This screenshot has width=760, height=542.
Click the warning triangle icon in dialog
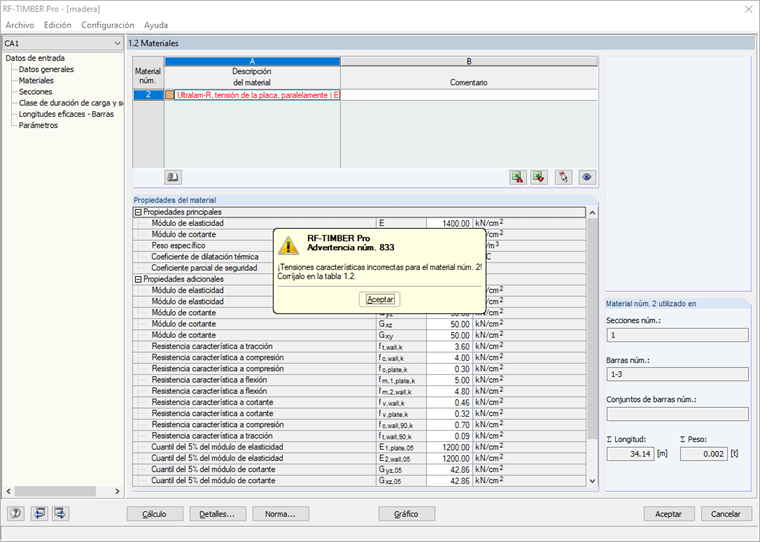[288, 245]
